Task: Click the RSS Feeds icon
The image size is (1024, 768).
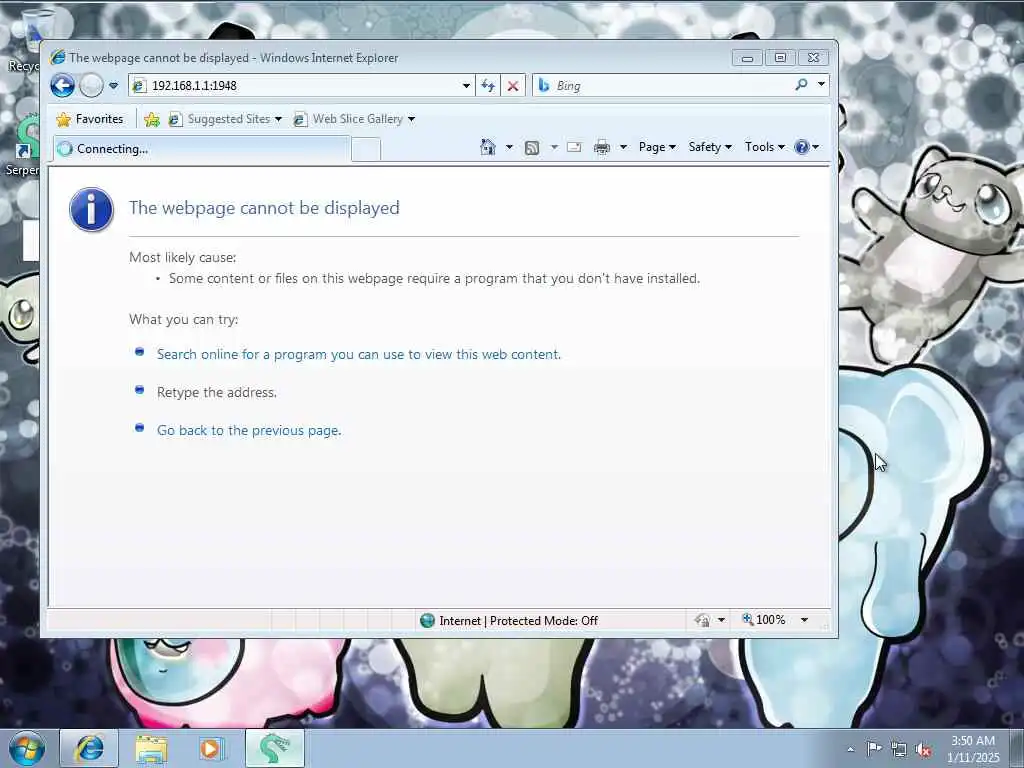Action: click(532, 148)
